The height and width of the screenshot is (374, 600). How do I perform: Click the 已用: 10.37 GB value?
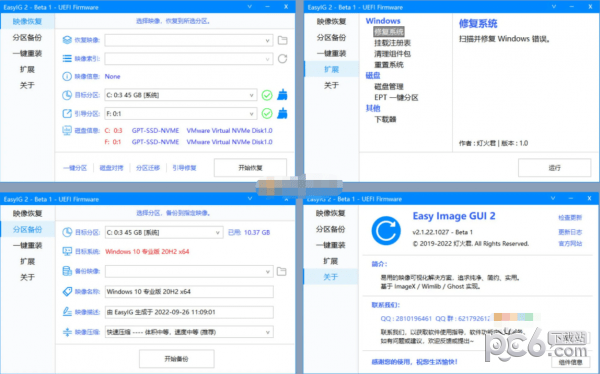(x=249, y=232)
